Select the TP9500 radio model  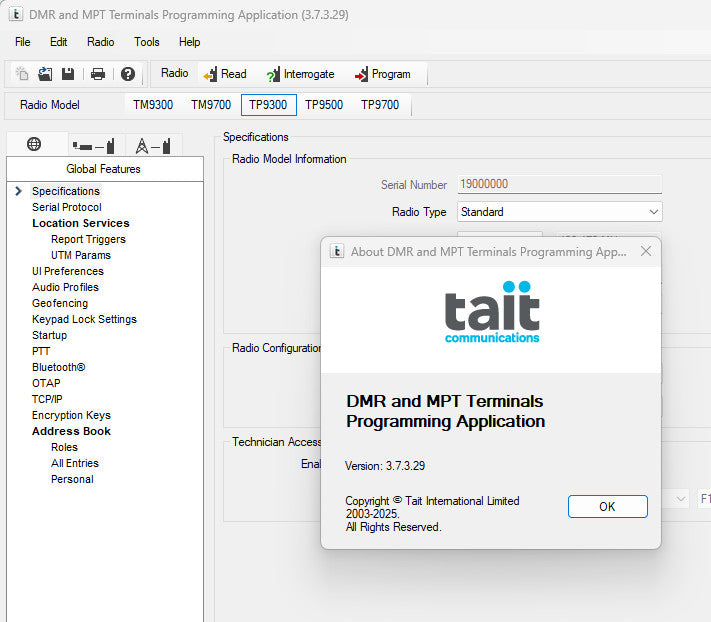pos(324,105)
